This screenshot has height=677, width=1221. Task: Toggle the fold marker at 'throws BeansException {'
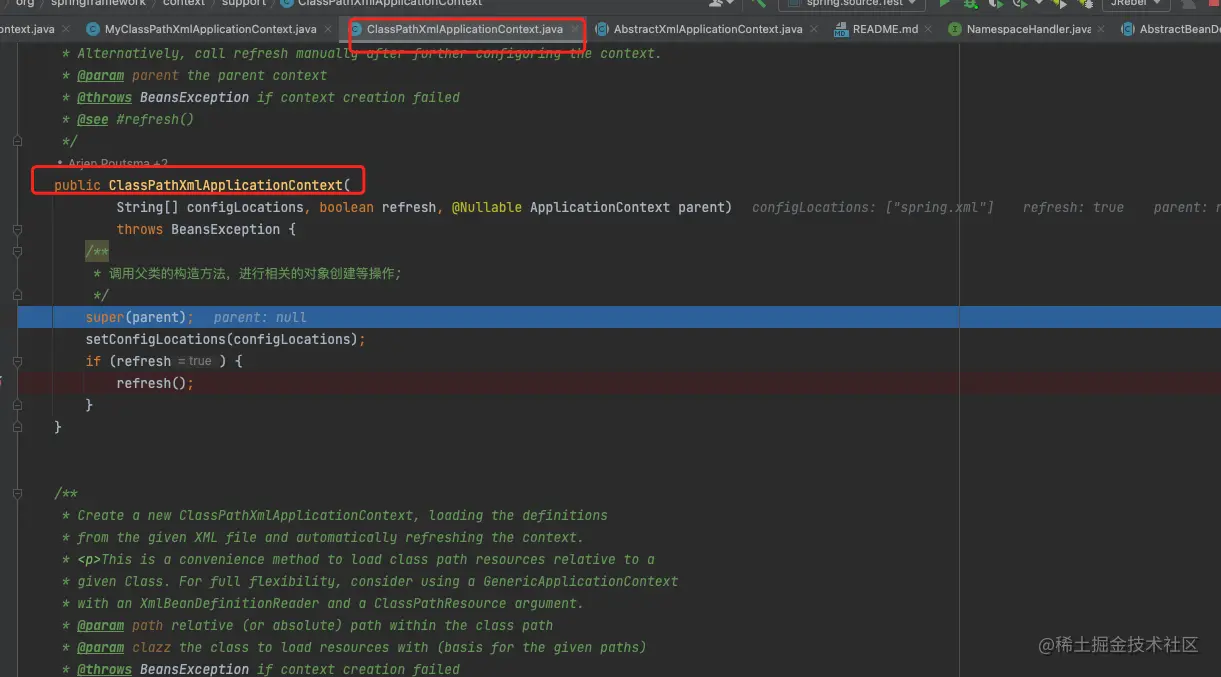click(17, 229)
